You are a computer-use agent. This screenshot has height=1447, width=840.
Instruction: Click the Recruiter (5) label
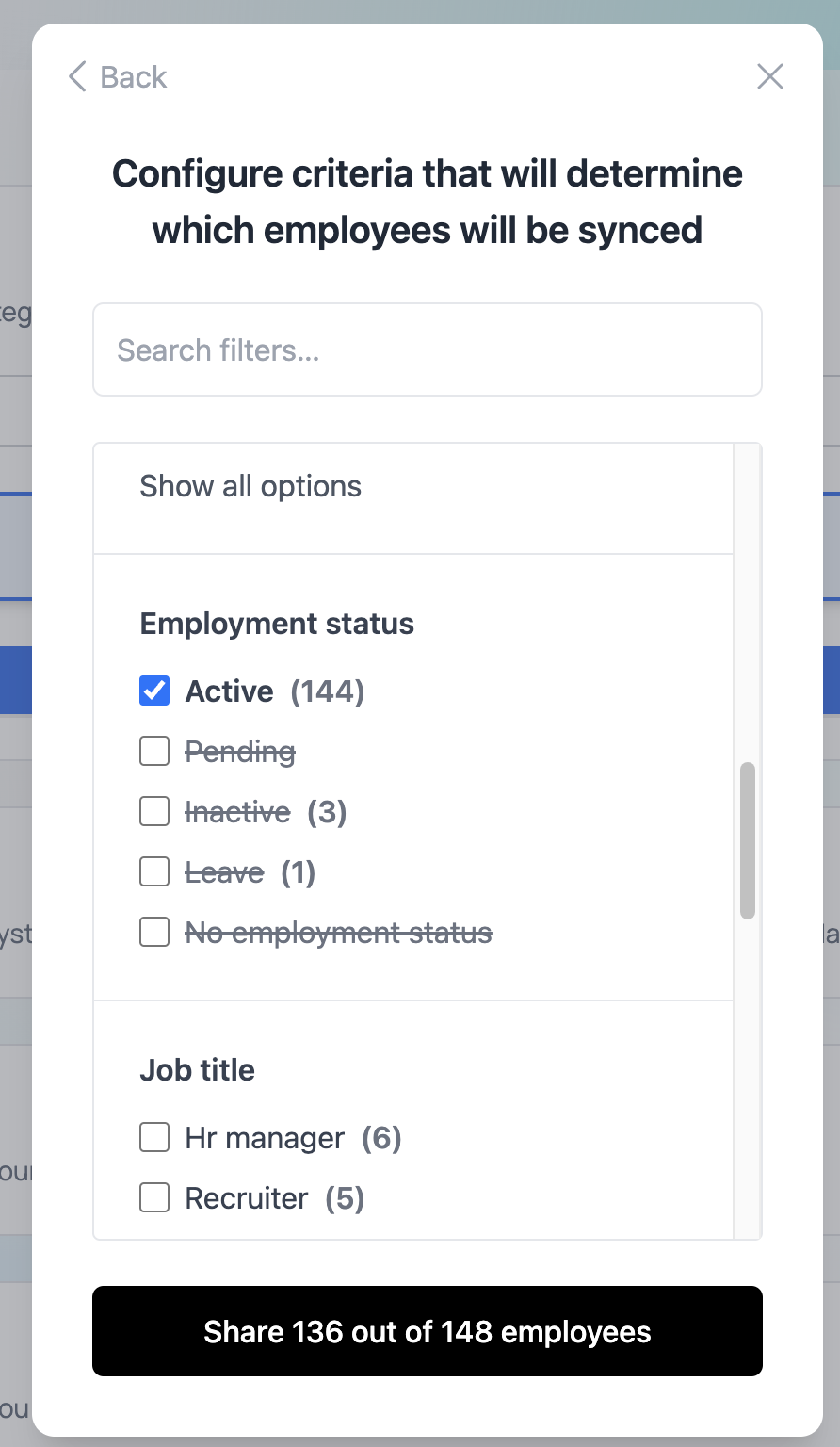tap(274, 1198)
